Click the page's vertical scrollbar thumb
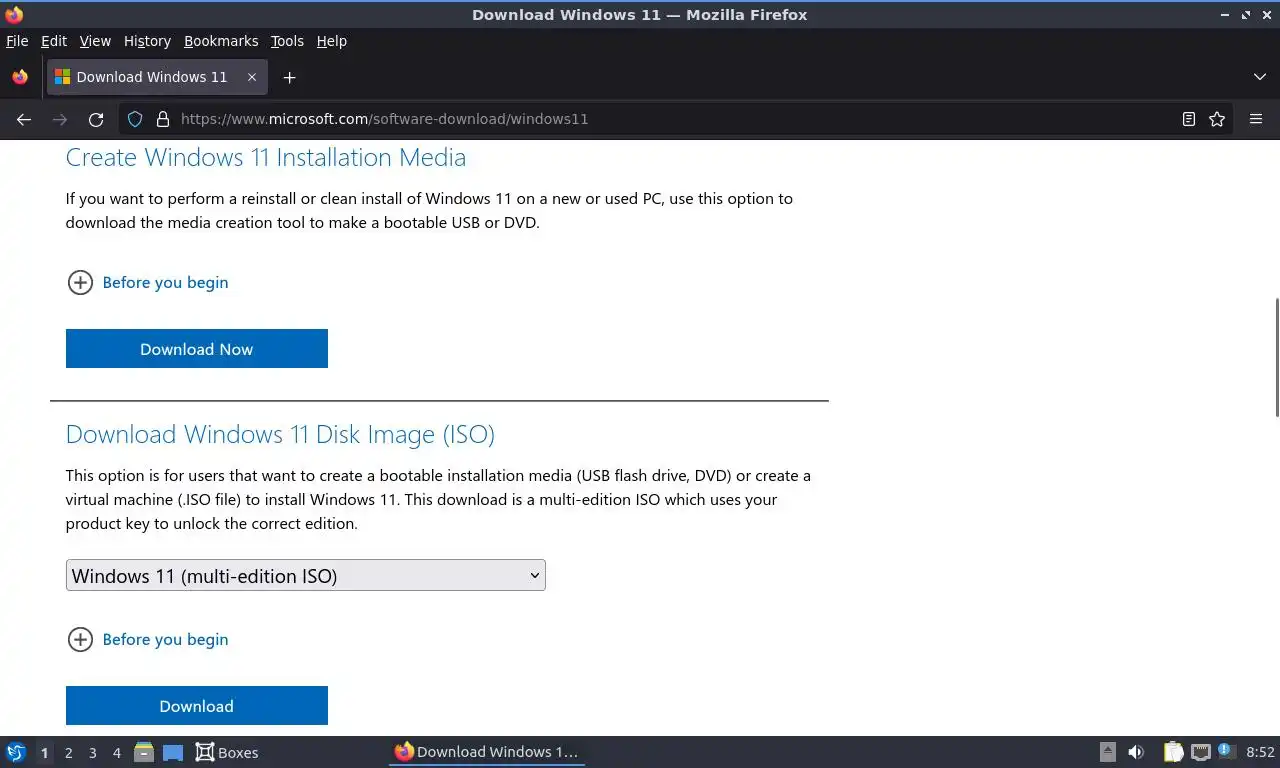Screen dimensions: 1280x768 (1276, 357)
